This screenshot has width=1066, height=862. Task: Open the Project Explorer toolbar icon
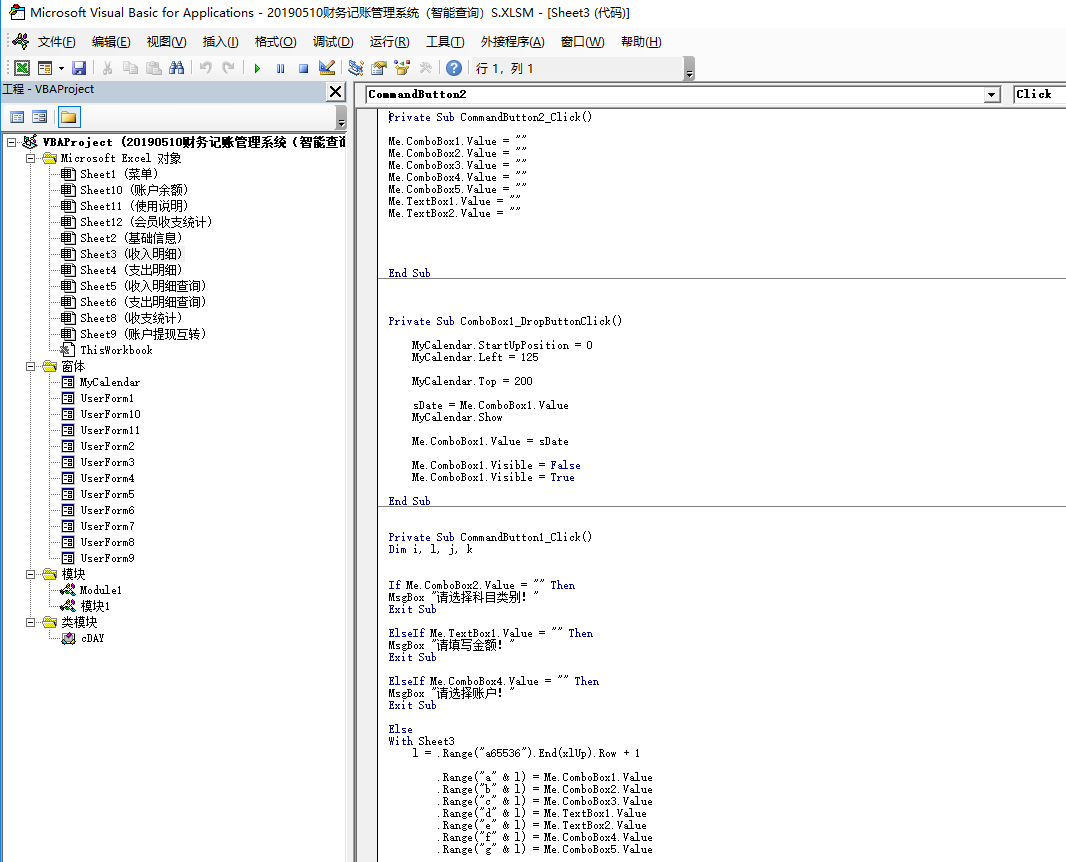pyautogui.click(x=355, y=68)
